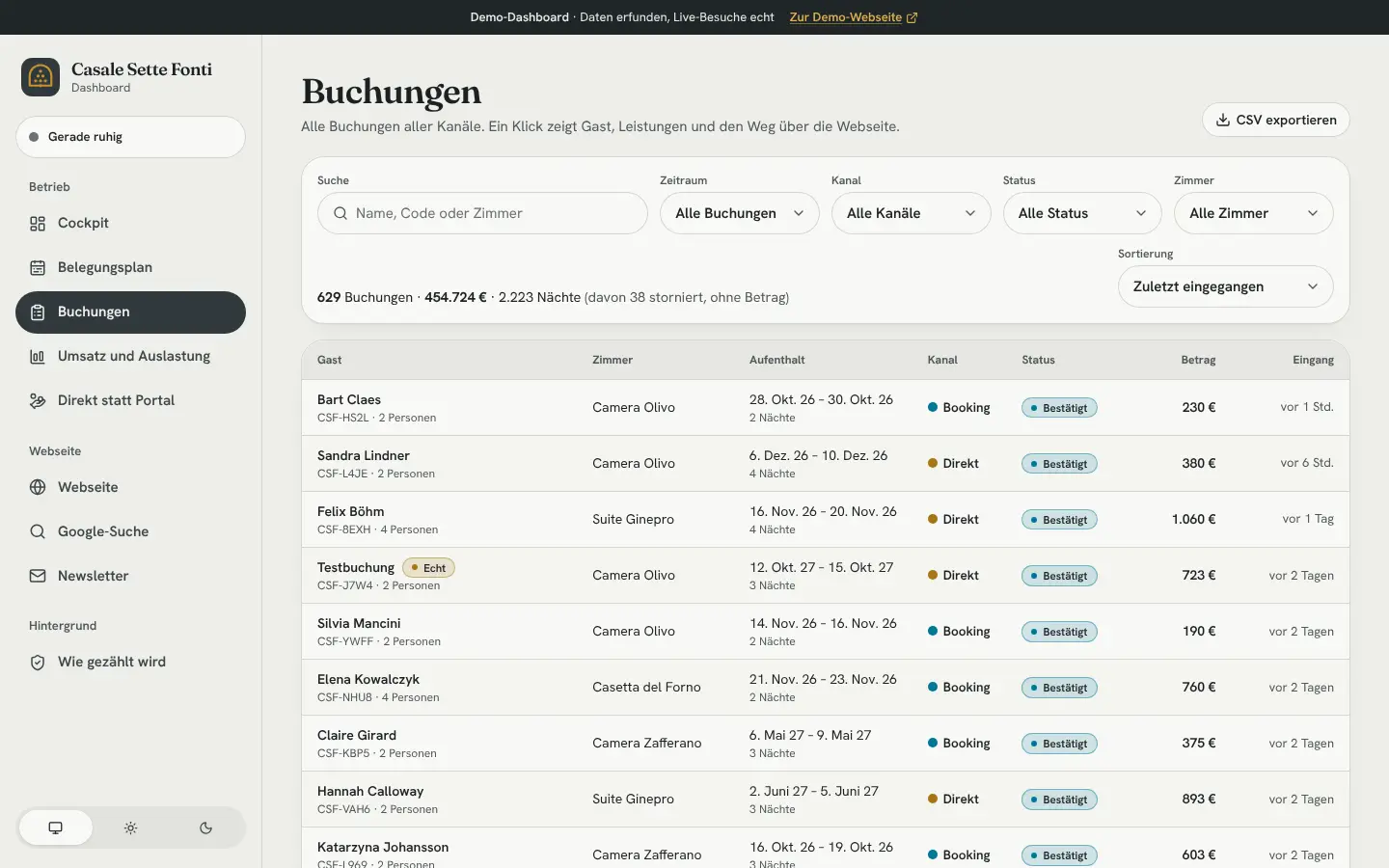Image resolution: width=1389 pixels, height=868 pixels.
Task: Open the Zuletzt eingegangen sorting dropdown
Action: 1225,286
